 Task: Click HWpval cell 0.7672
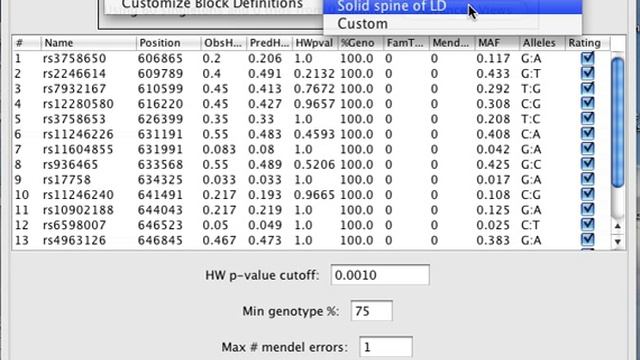click(x=314, y=89)
